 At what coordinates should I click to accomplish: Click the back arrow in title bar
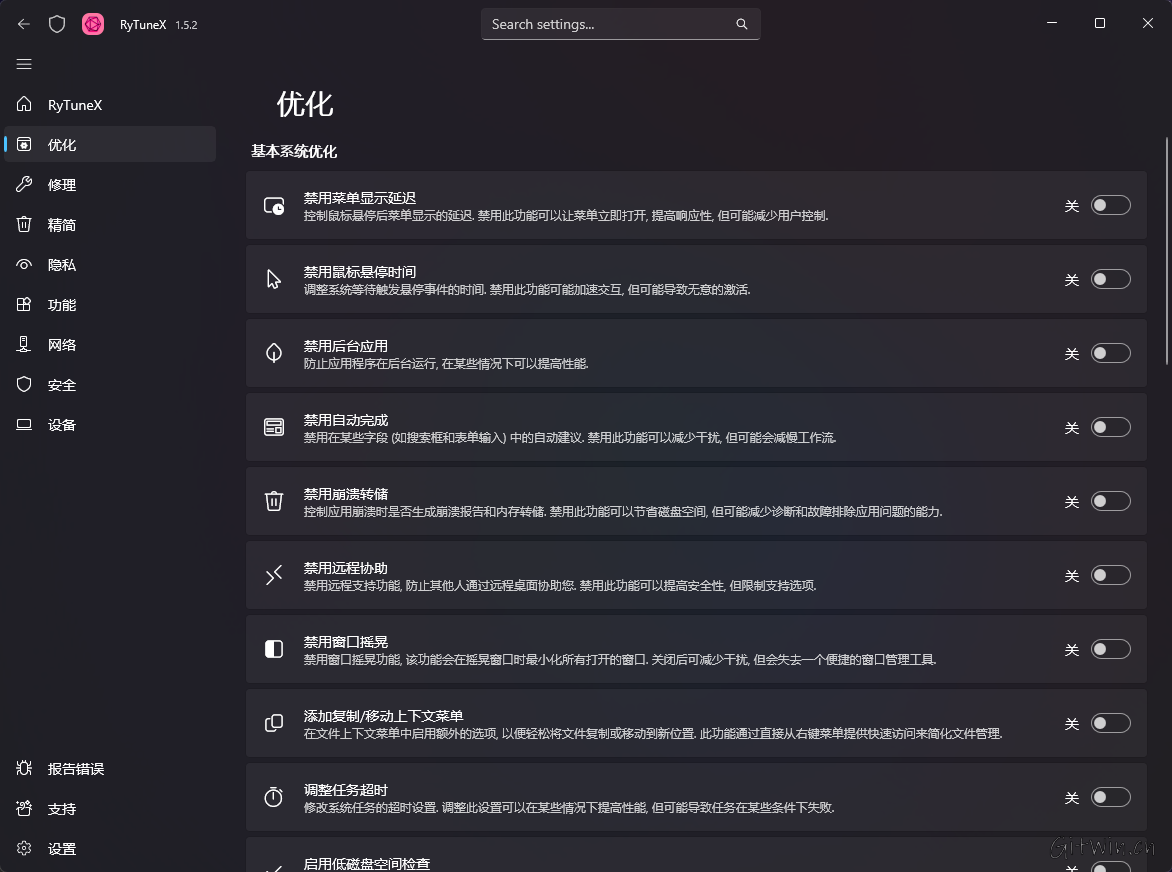[24, 24]
